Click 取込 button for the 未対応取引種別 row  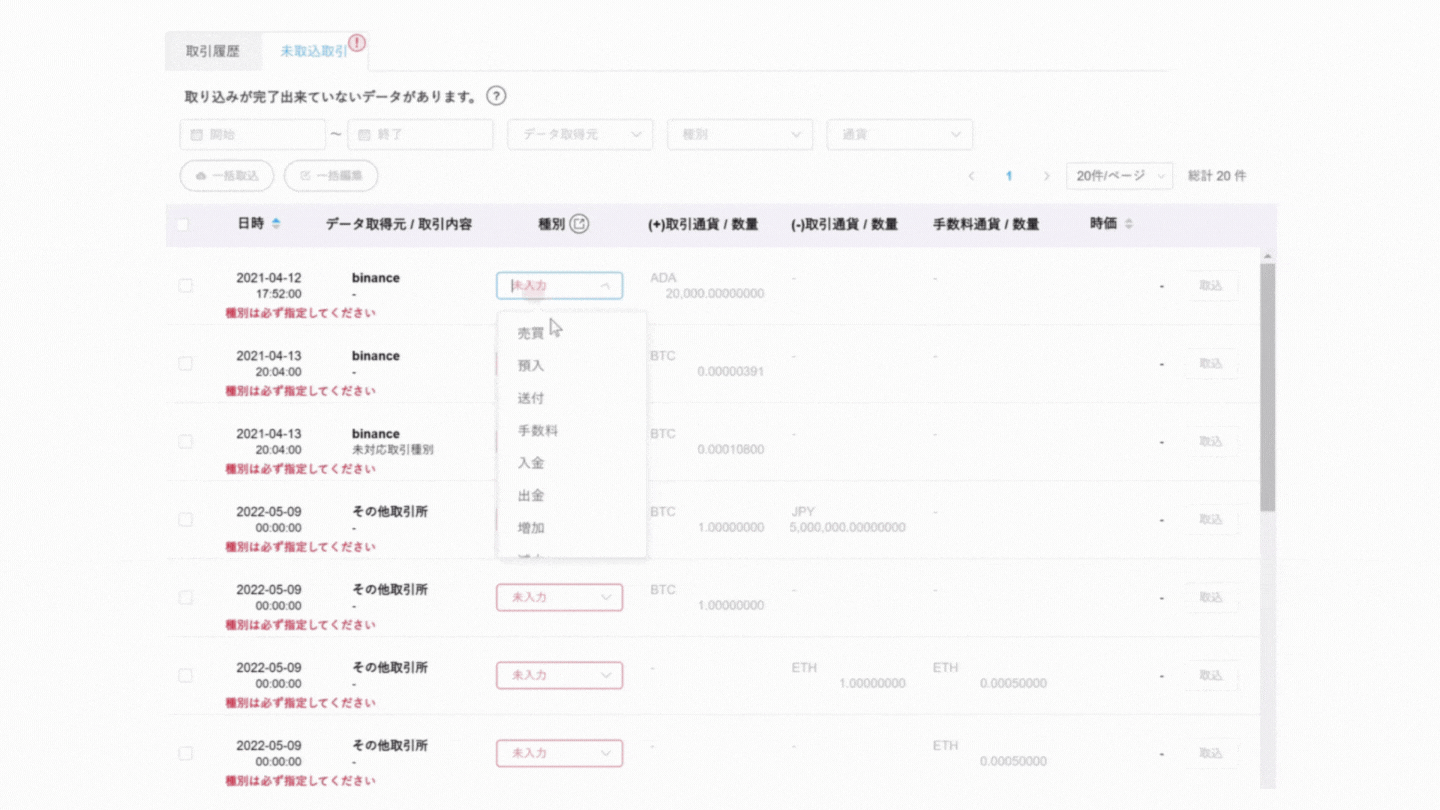click(1211, 442)
